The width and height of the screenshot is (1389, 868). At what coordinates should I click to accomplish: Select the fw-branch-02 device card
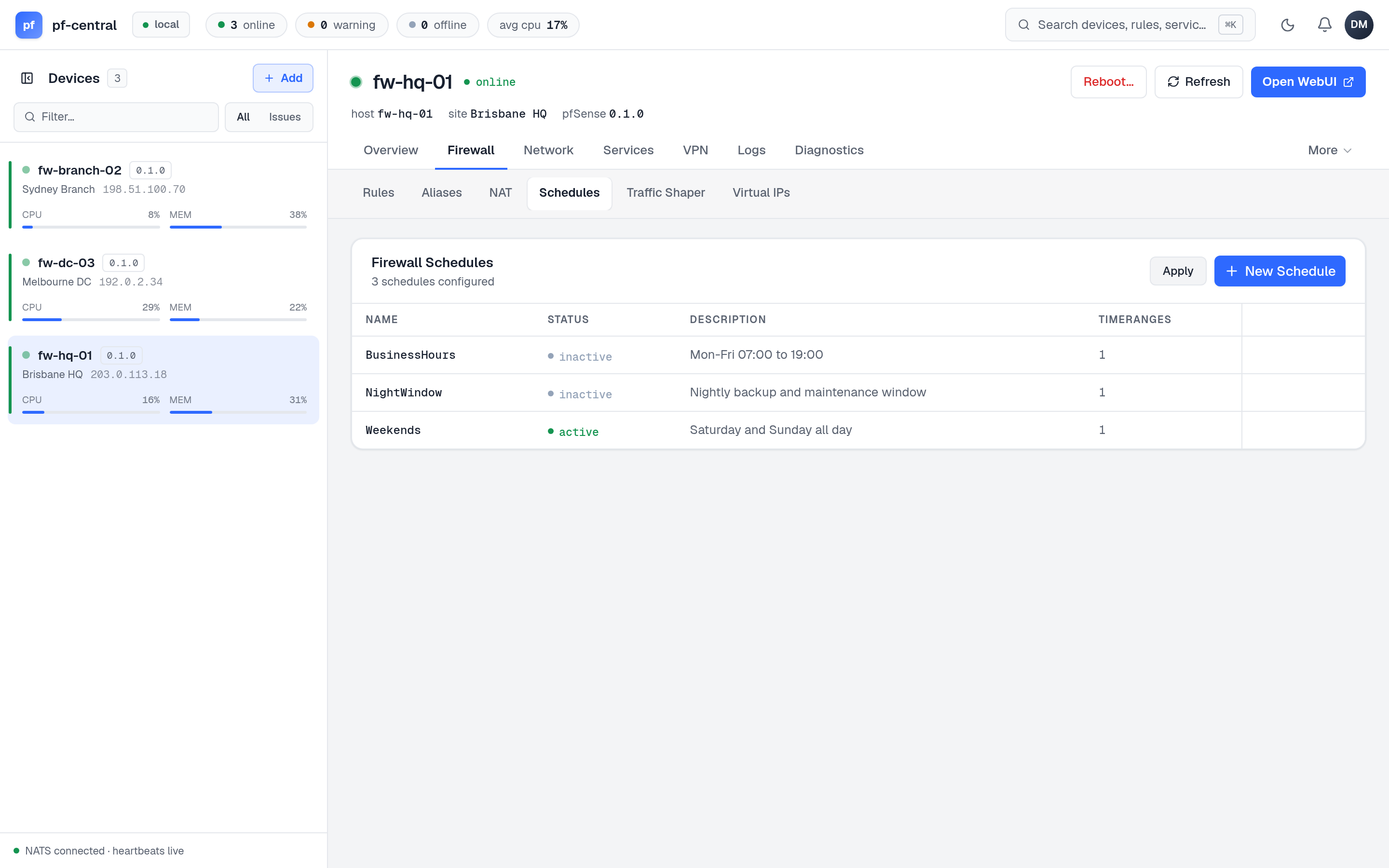pyautogui.click(x=163, y=195)
